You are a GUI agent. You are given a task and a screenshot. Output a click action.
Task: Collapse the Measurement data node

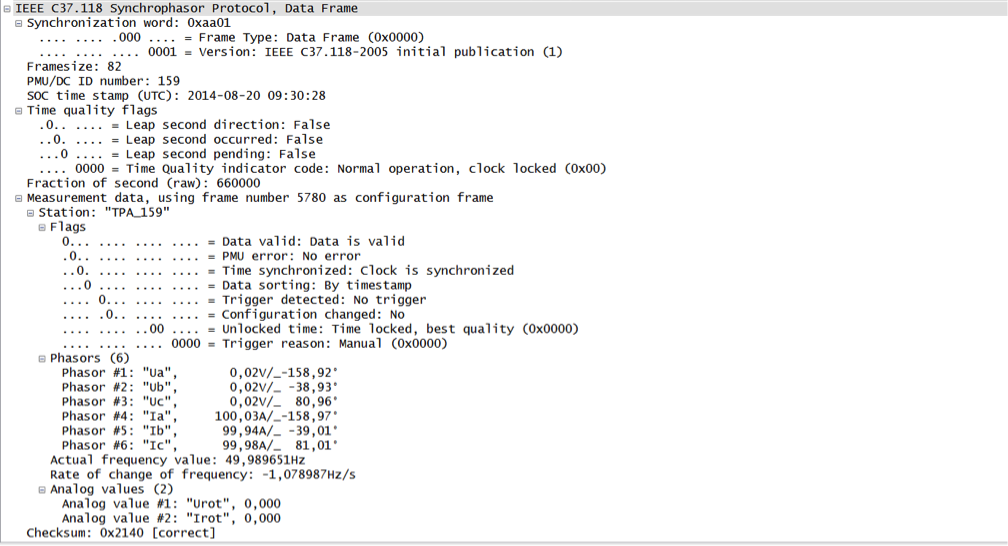[x=19, y=198]
